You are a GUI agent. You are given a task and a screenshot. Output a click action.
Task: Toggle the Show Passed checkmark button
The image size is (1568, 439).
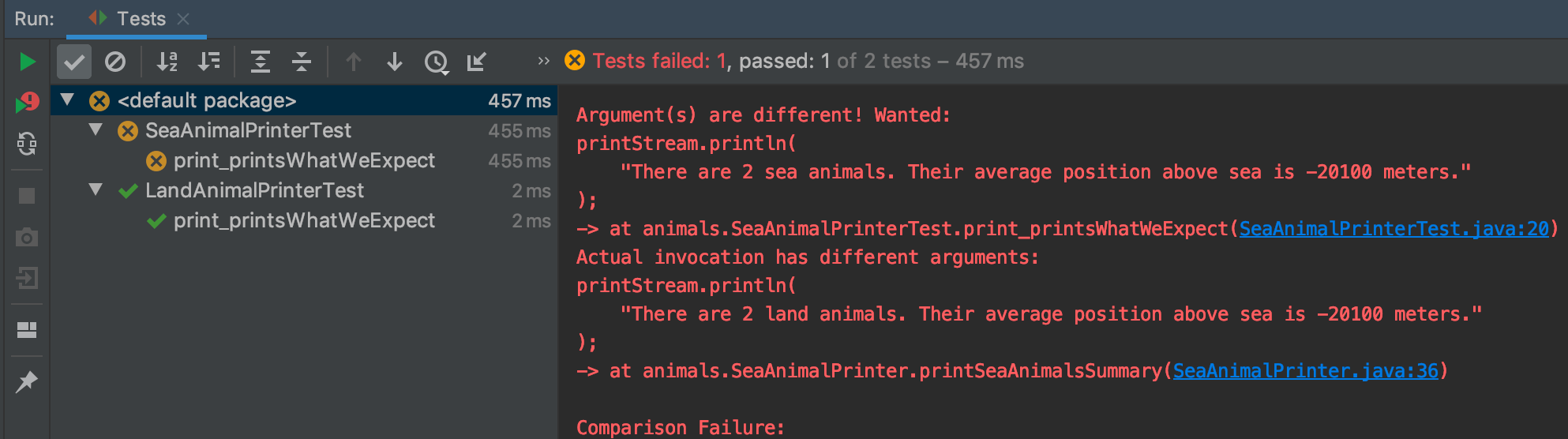click(x=74, y=62)
